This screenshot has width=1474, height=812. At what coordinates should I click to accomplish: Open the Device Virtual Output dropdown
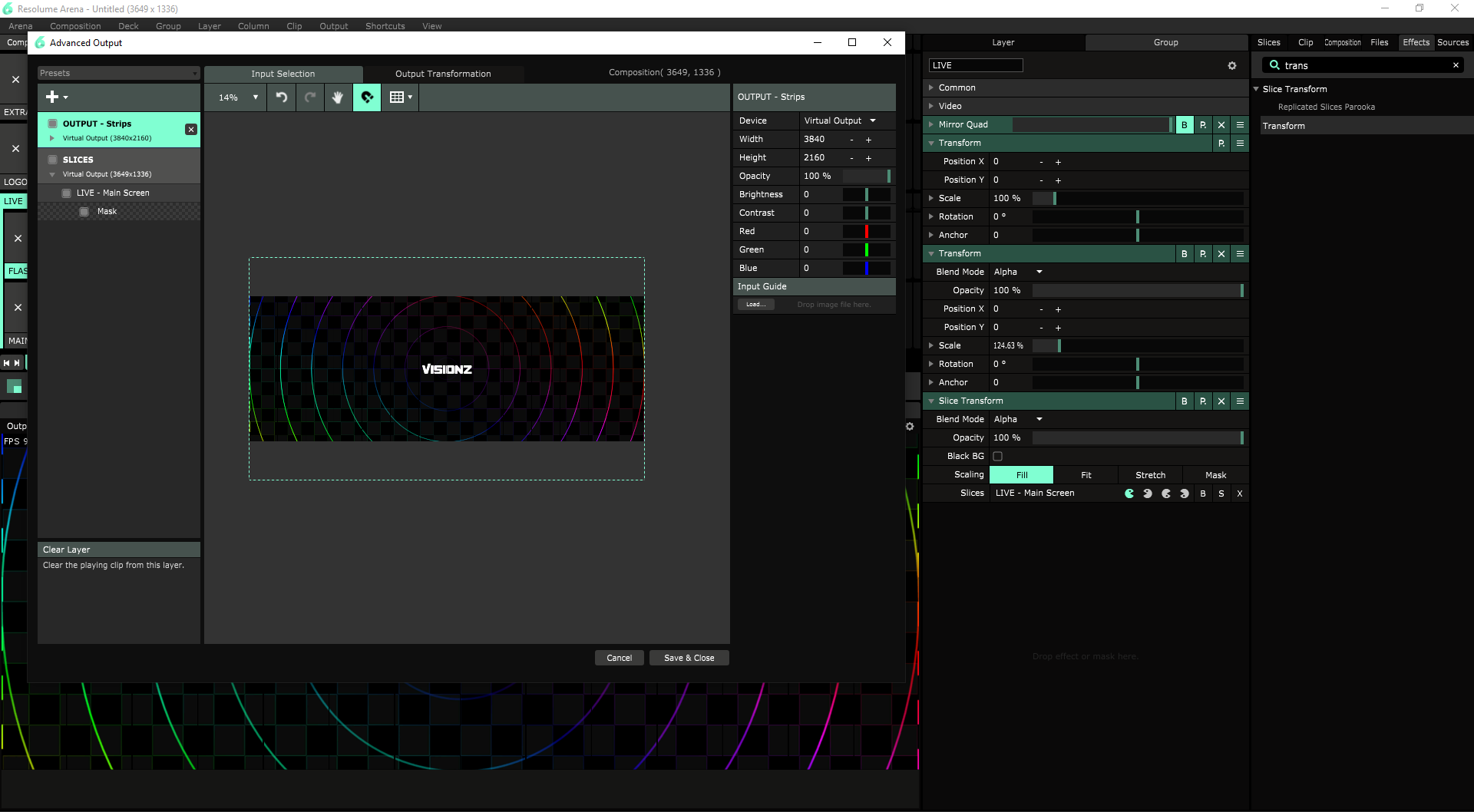(x=840, y=121)
